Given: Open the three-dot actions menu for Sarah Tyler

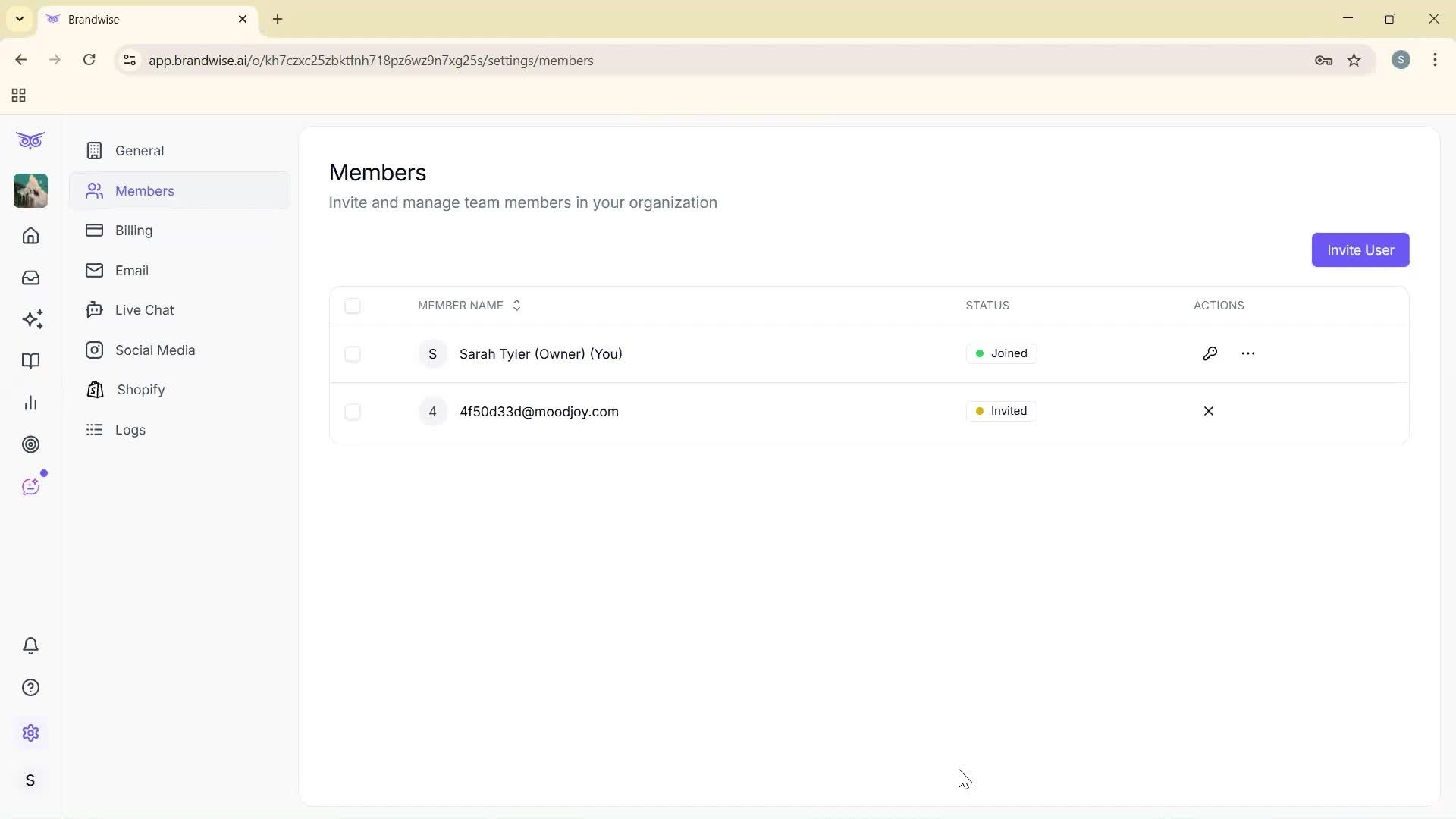Looking at the screenshot, I should pos(1248,353).
